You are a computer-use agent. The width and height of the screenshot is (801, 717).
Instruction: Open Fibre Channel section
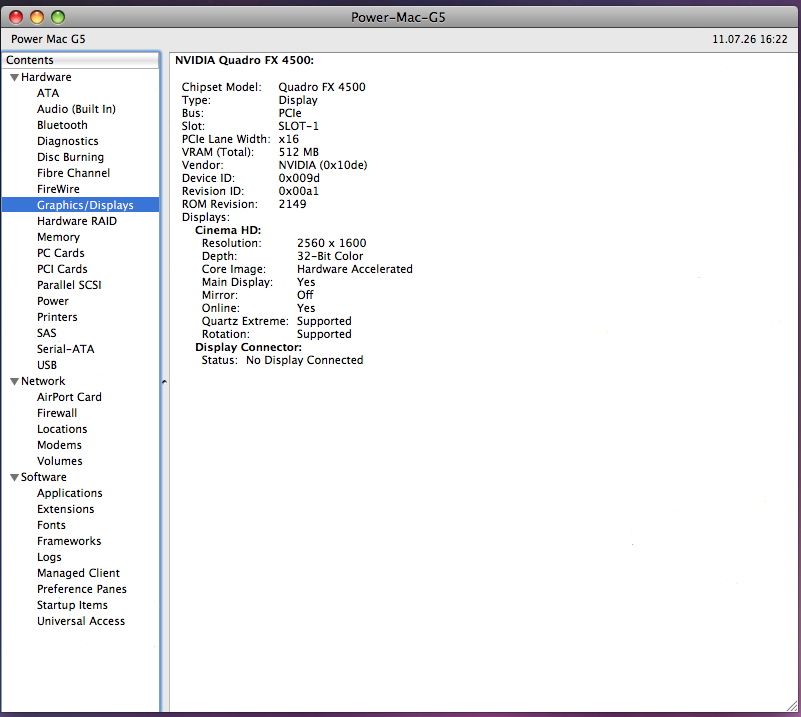[x=73, y=173]
